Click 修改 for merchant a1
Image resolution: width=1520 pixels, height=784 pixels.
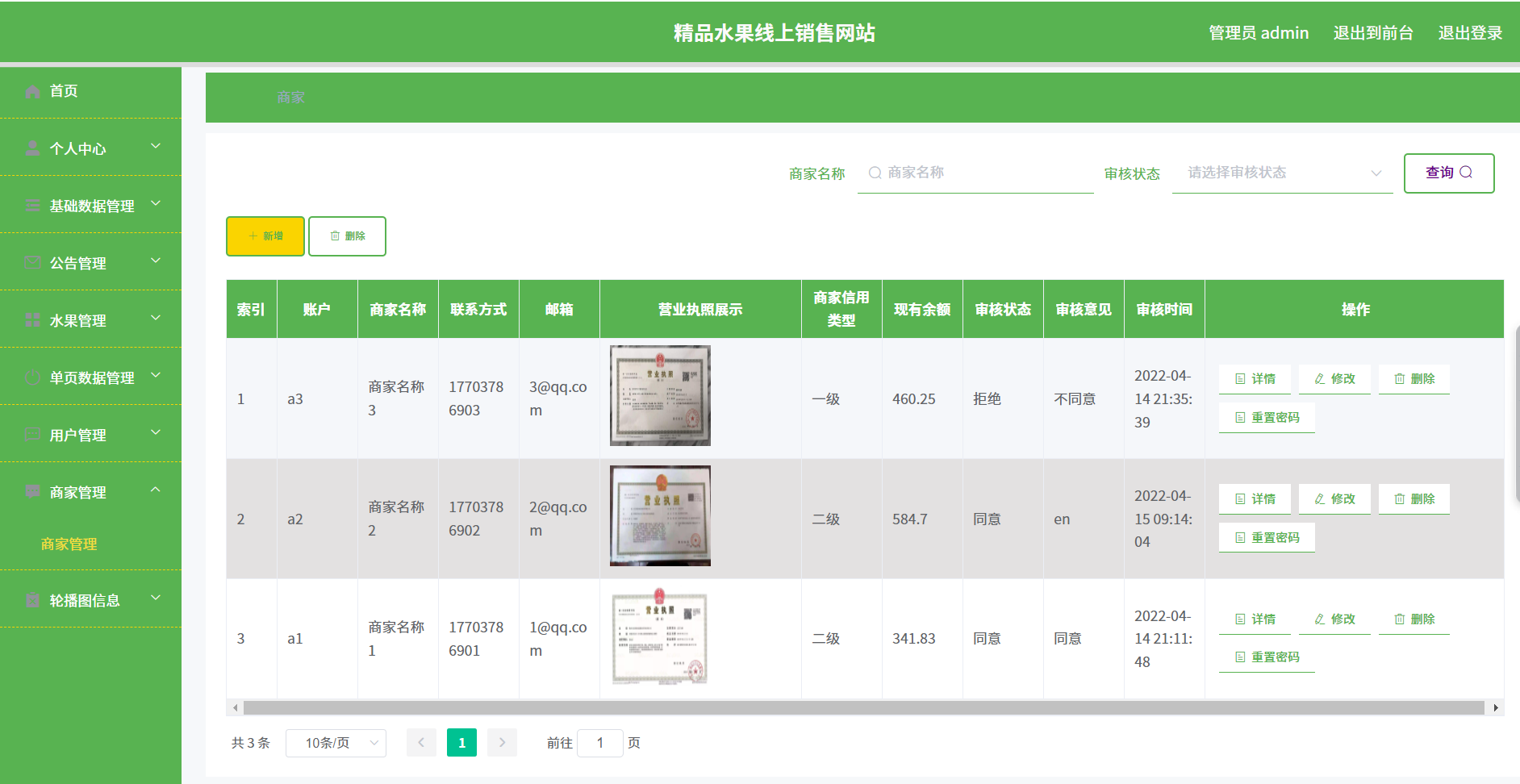[x=1334, y=619]
